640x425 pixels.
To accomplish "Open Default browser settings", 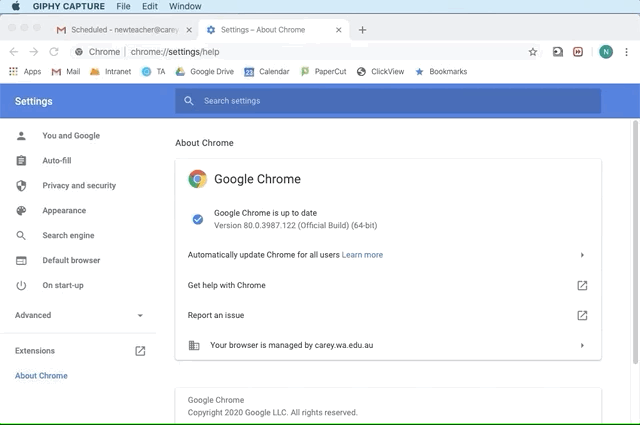I will pos(71,260).
